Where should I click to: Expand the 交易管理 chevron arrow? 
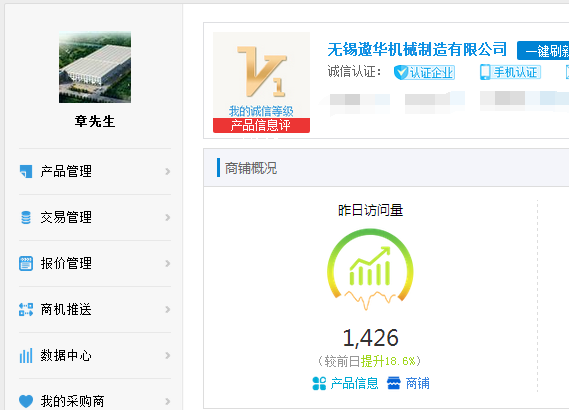[x=167, y=217]
